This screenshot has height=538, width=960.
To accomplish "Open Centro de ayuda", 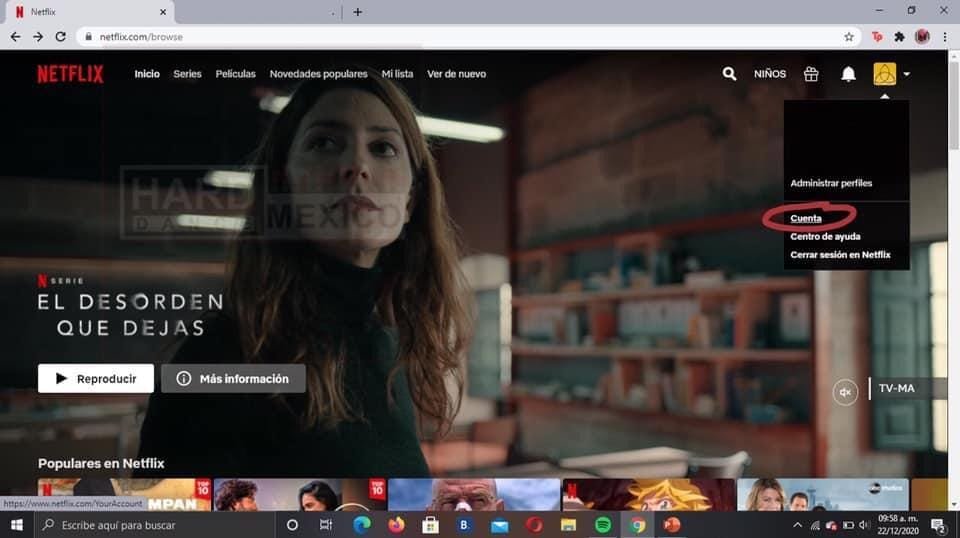I will pyautogui.click(x=825, y=236).
